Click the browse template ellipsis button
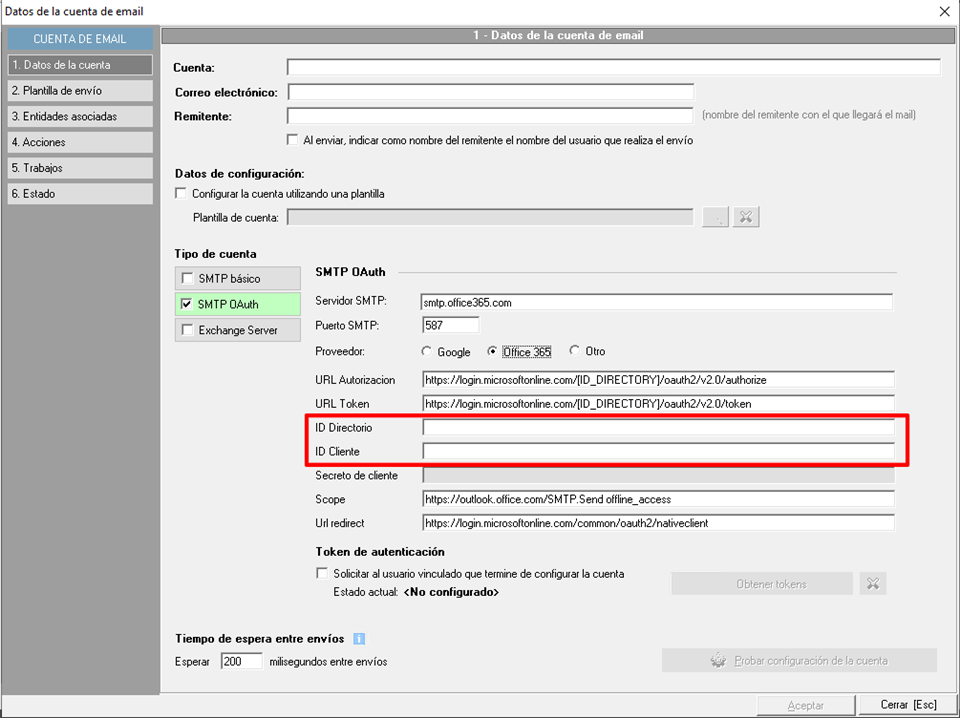 [x=715, y=217]
